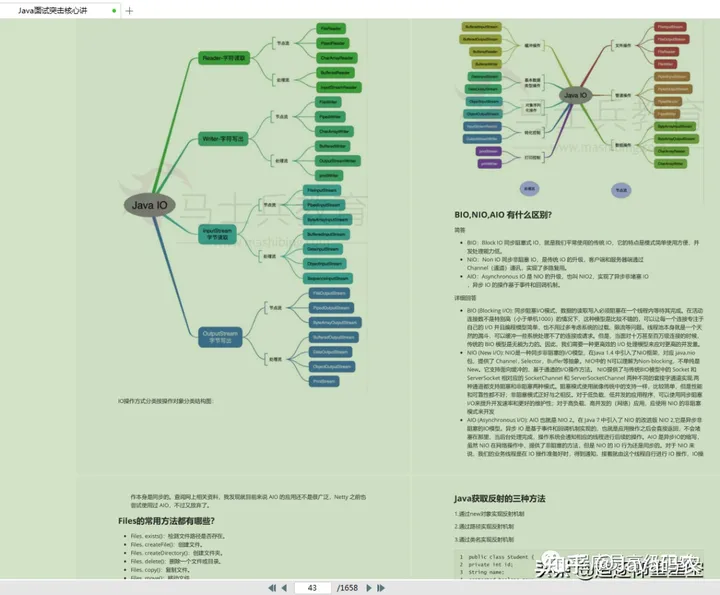The width and height of the screenshot is (720, 595).
Task: Click the purple printWriter node on right page
Action: coord(489,163)
